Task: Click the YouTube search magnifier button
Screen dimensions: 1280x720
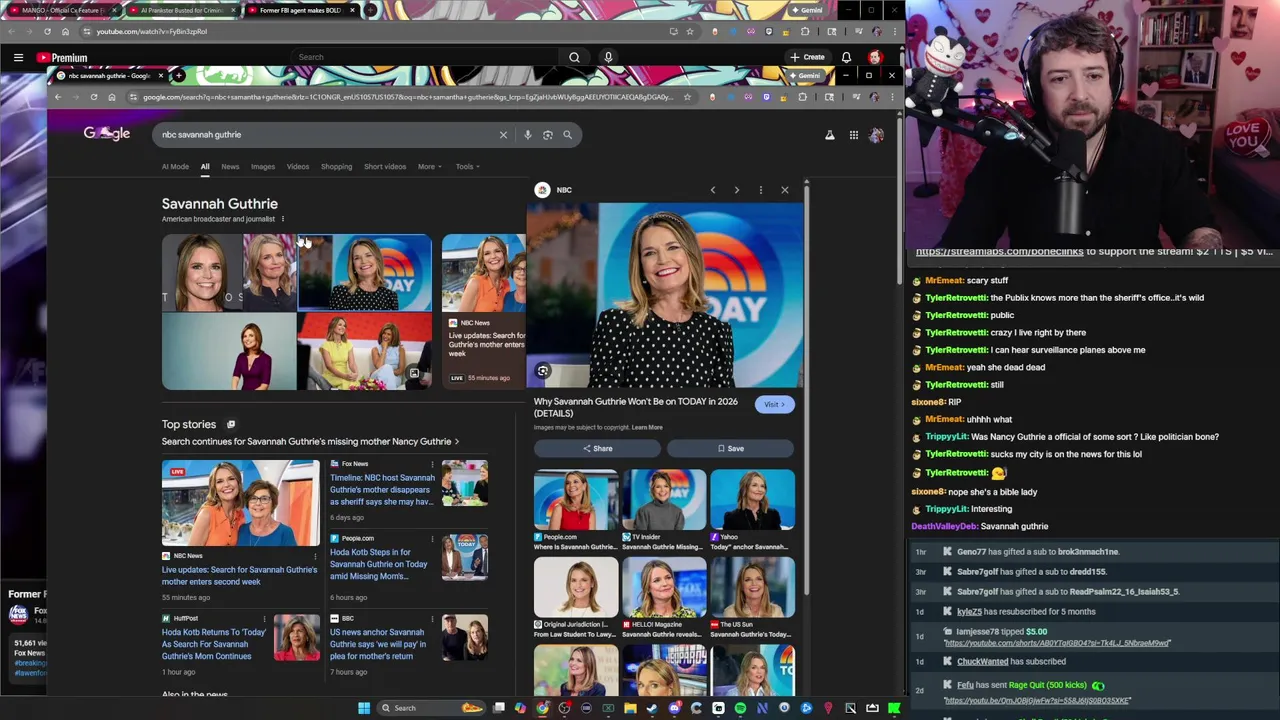Action: tap(574, 58)
